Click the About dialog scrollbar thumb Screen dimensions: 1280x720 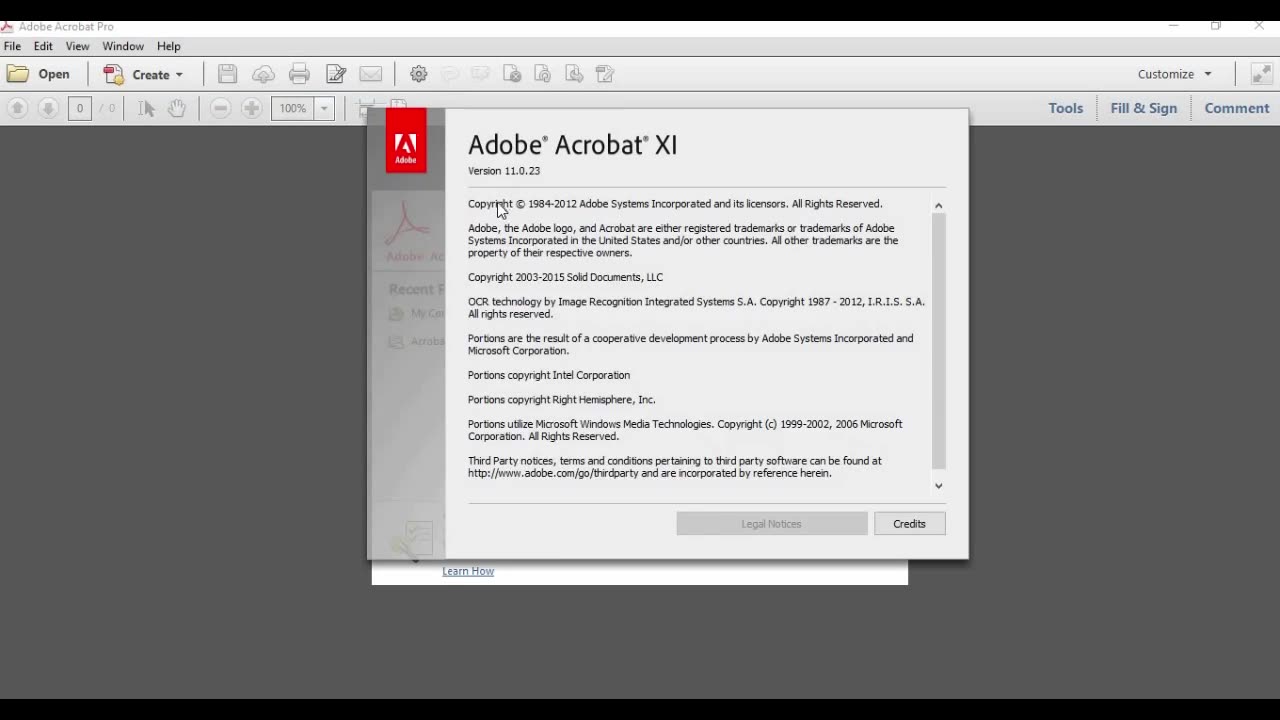click(938, 341)
